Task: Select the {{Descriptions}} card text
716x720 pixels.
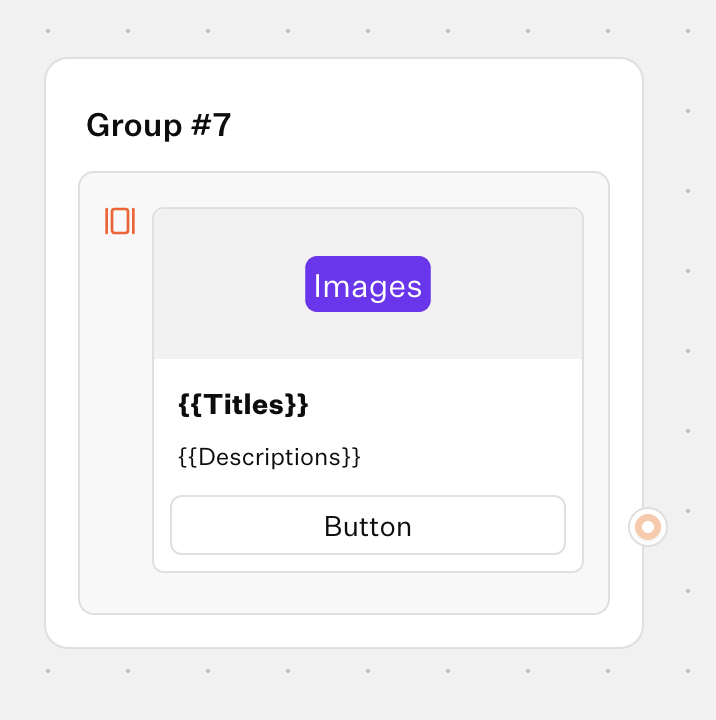Action: pyautogui.click(x=269, y=457)
